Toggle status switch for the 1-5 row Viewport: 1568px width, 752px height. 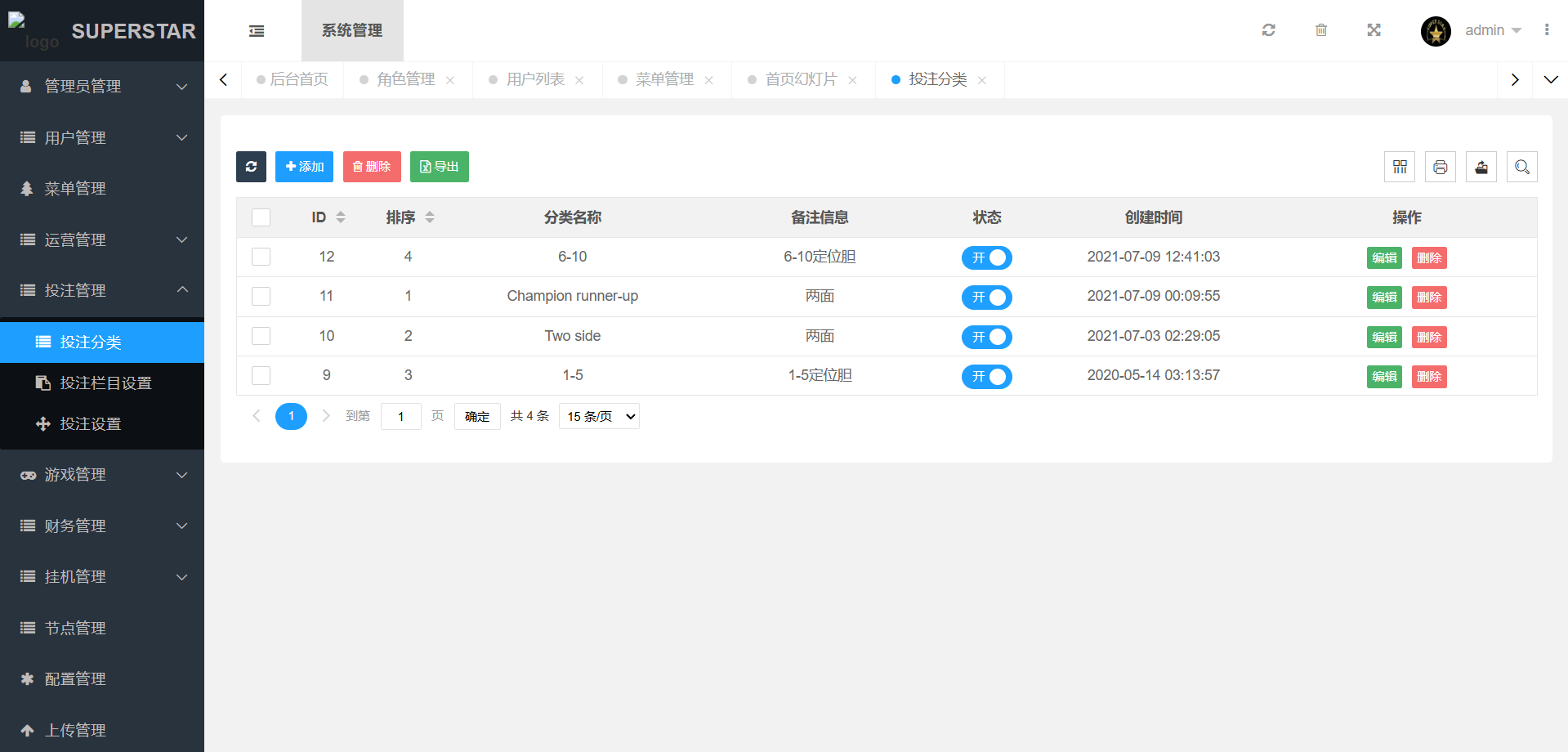click(x=986, y=377)
